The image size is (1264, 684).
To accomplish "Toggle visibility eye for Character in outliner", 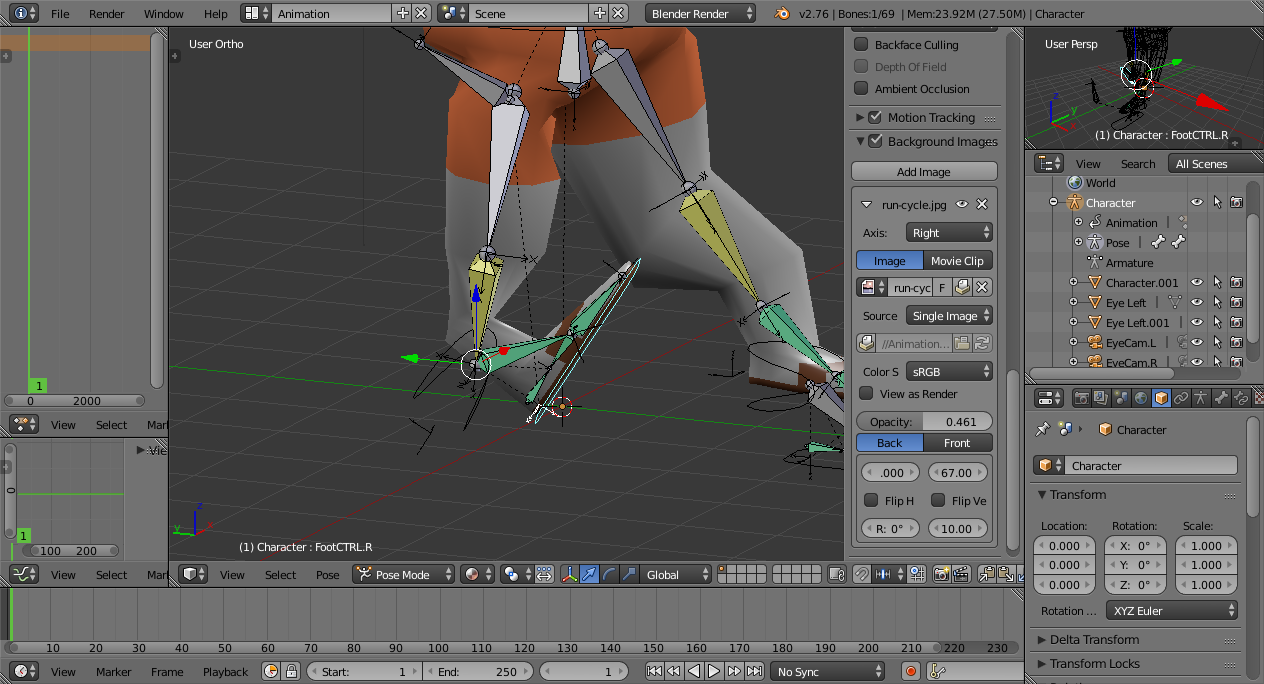I will point(1196,202).
